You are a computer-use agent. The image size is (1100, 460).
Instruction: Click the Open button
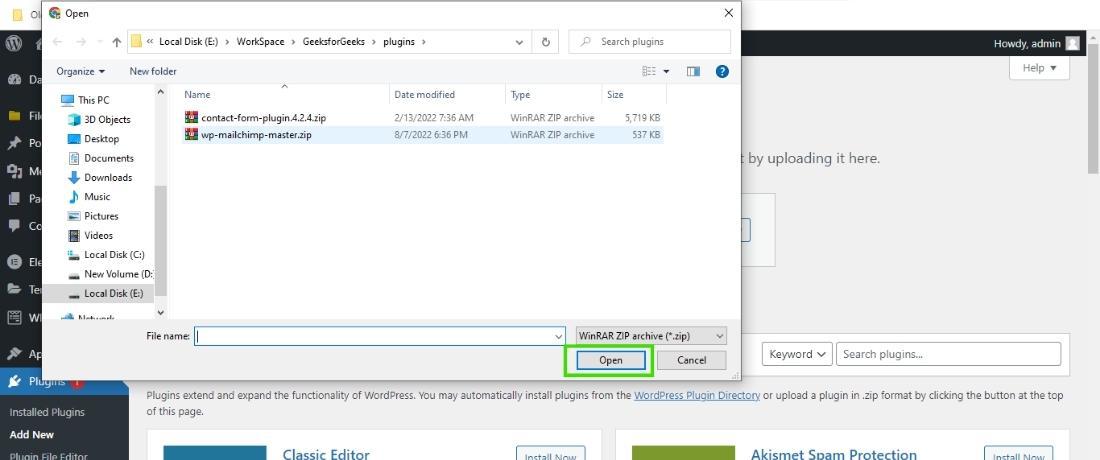click(x=610, y=360)
